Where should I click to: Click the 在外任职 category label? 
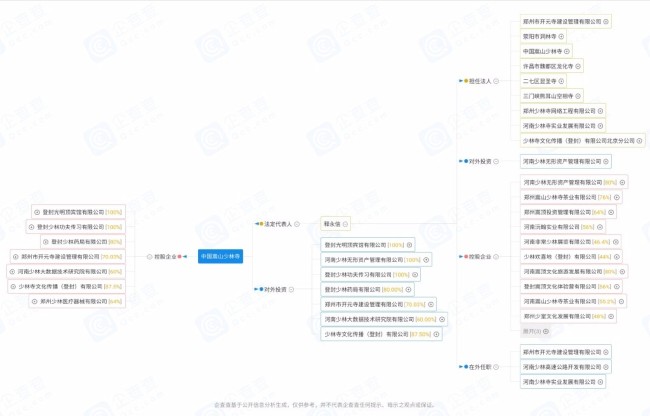click(x=480, y=367)
